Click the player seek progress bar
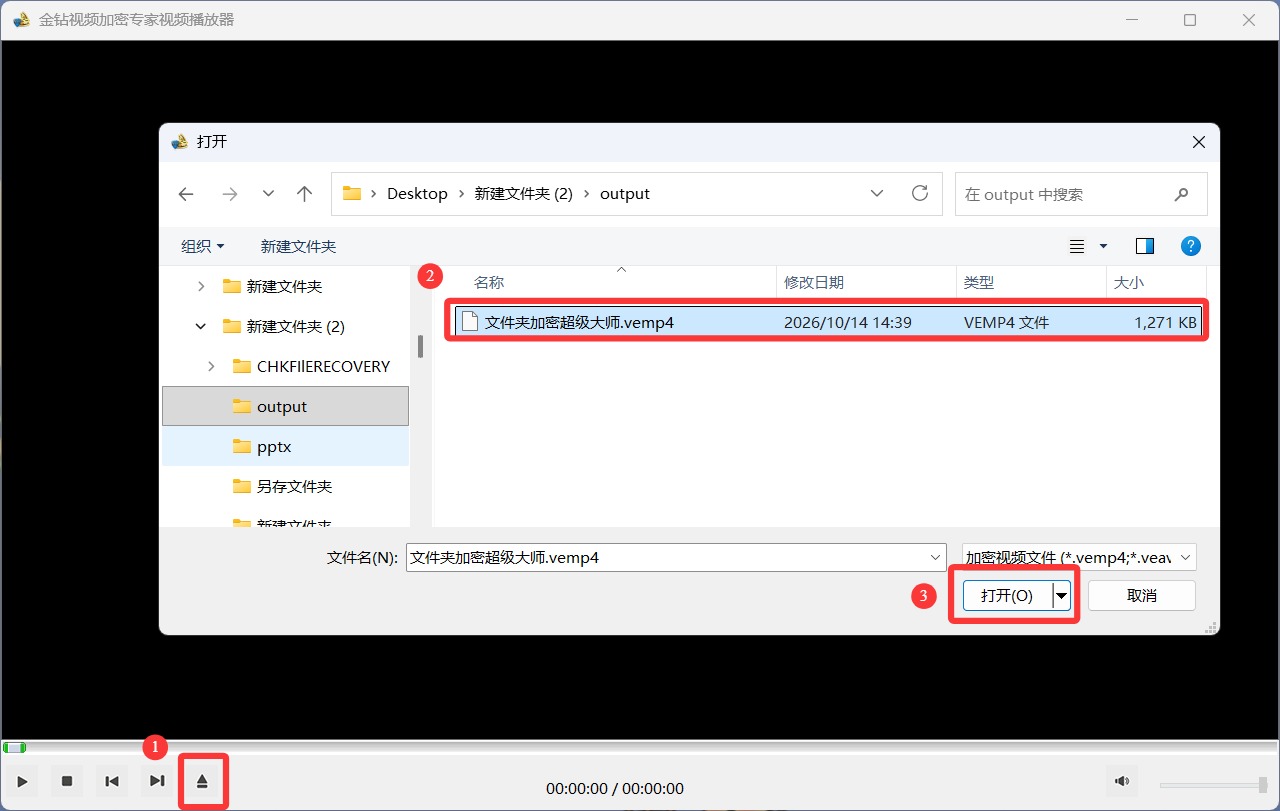 (640, 747)
